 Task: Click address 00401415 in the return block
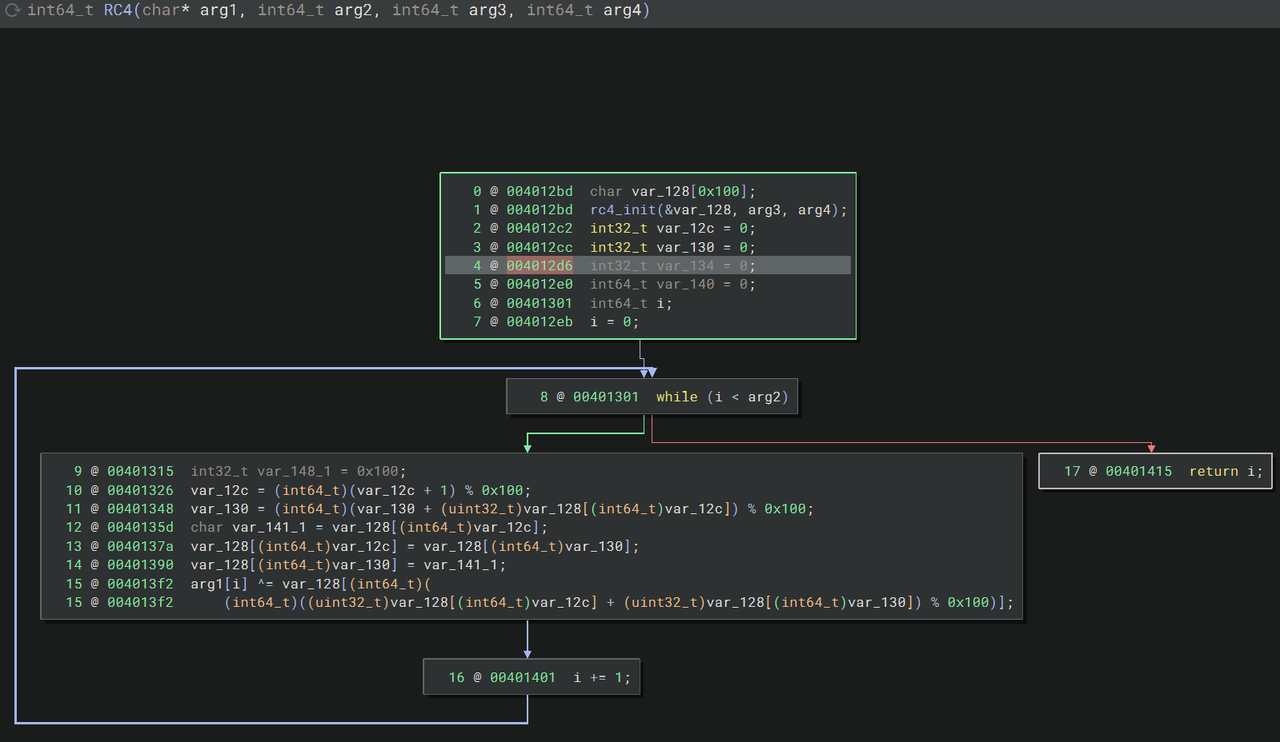[1138, 471]
